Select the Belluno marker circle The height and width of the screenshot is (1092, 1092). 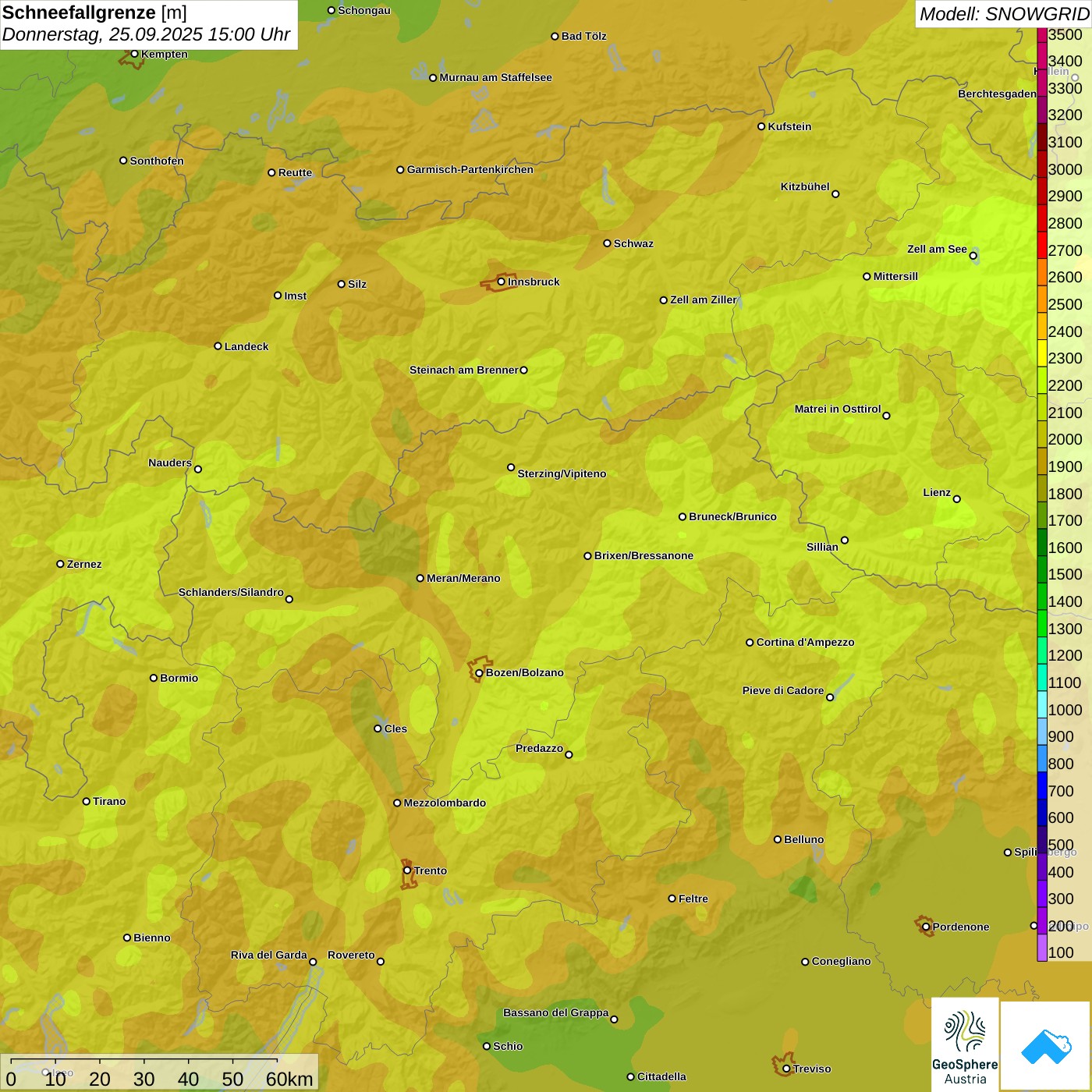[777, 839]
